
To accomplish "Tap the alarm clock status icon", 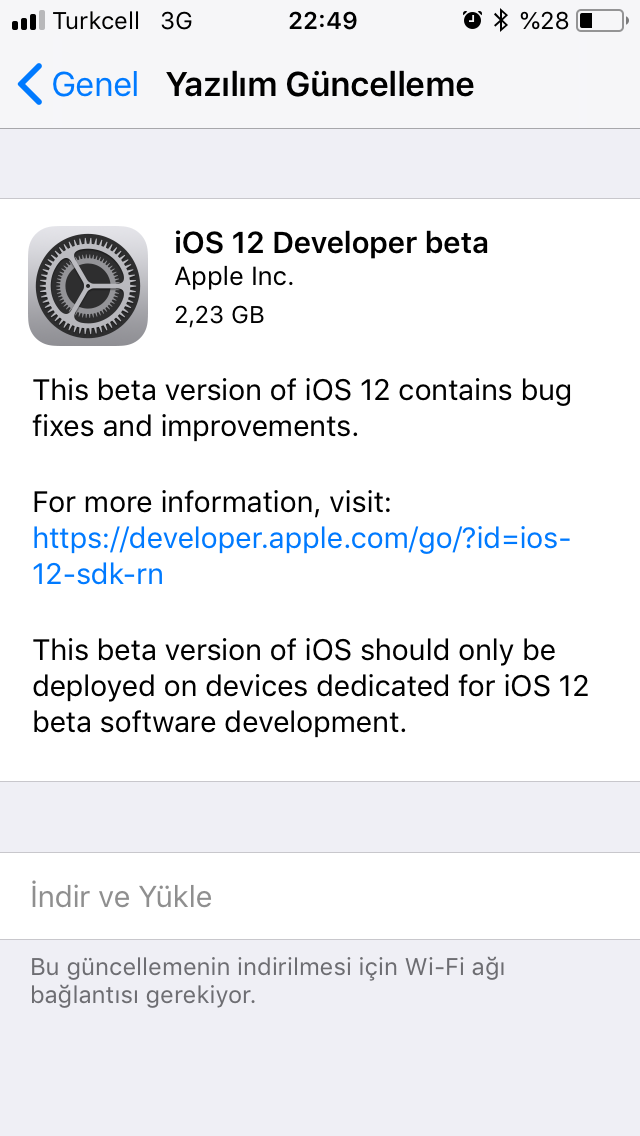I will point(472,20).
